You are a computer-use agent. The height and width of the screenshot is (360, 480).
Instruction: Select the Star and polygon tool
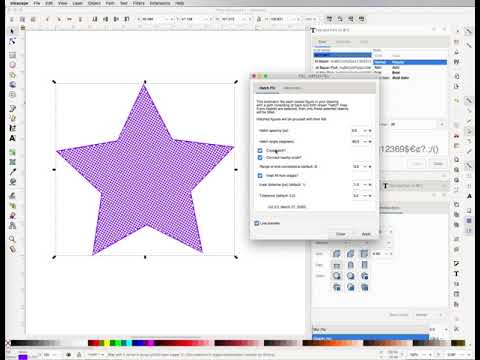point(12,75)
